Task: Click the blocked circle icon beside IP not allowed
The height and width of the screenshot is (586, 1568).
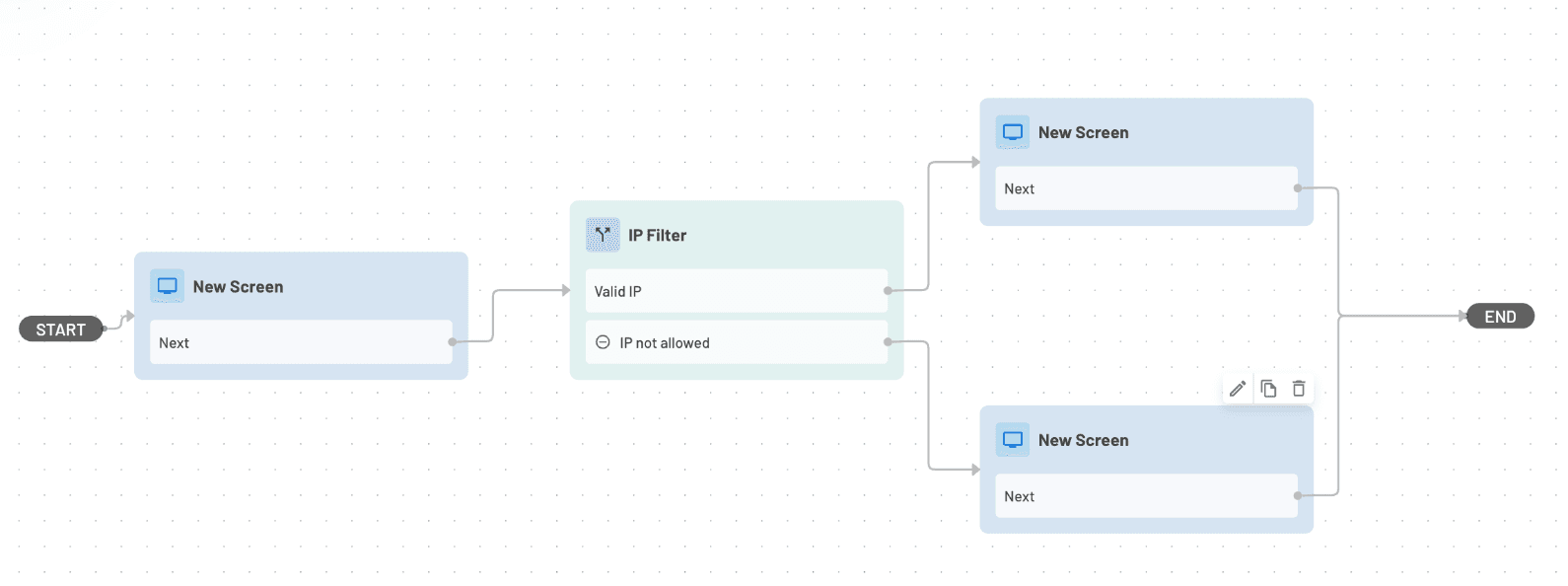Action: (x=603, y=341)
